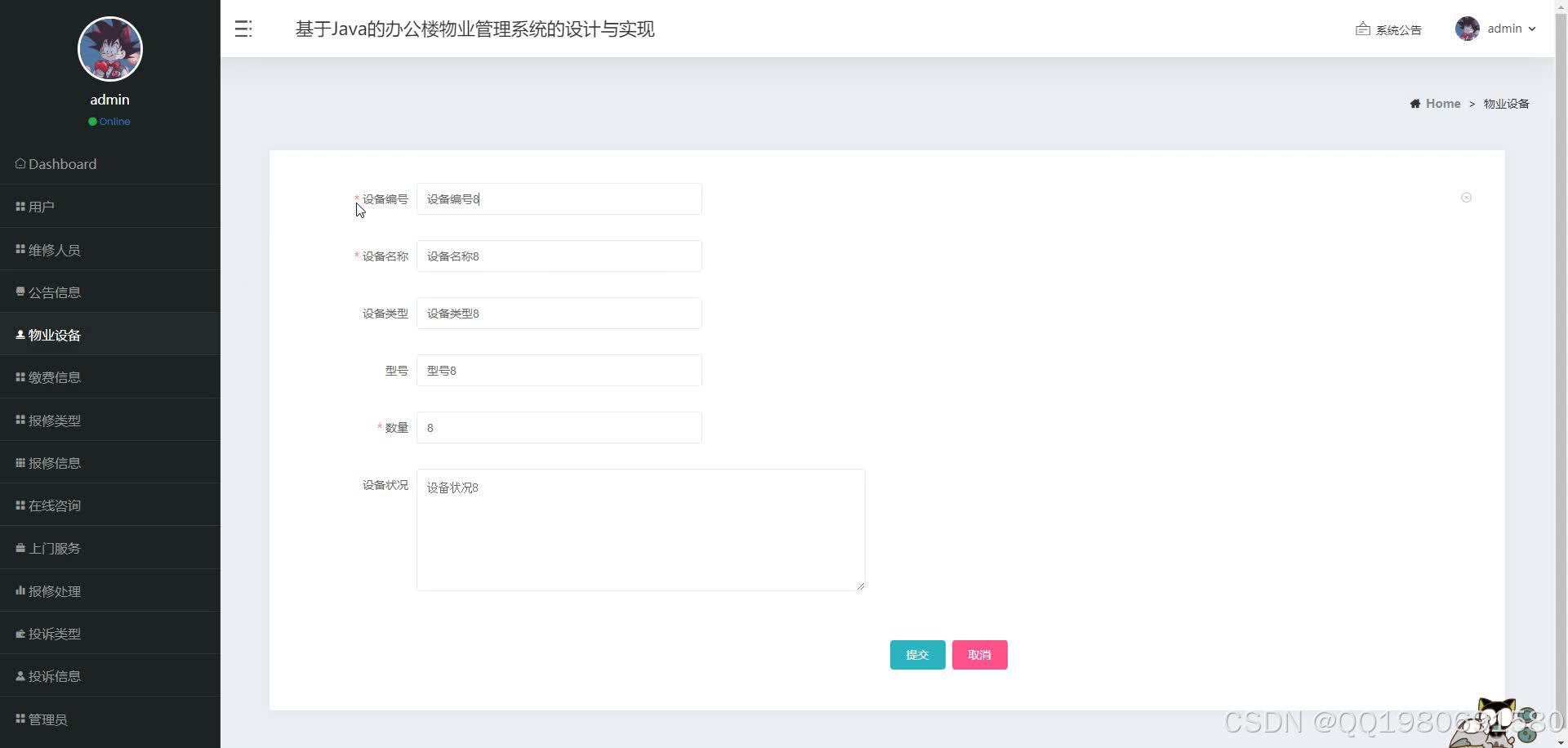
Task: Open 在线咨询 from the sidebar
Action: (54, 505)
